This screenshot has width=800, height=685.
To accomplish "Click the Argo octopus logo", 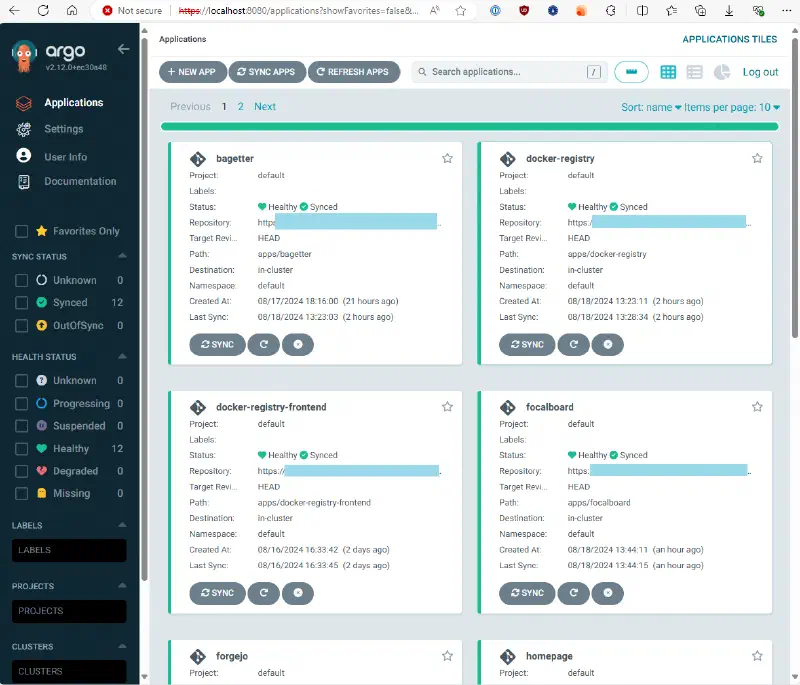I will [24, 56].
